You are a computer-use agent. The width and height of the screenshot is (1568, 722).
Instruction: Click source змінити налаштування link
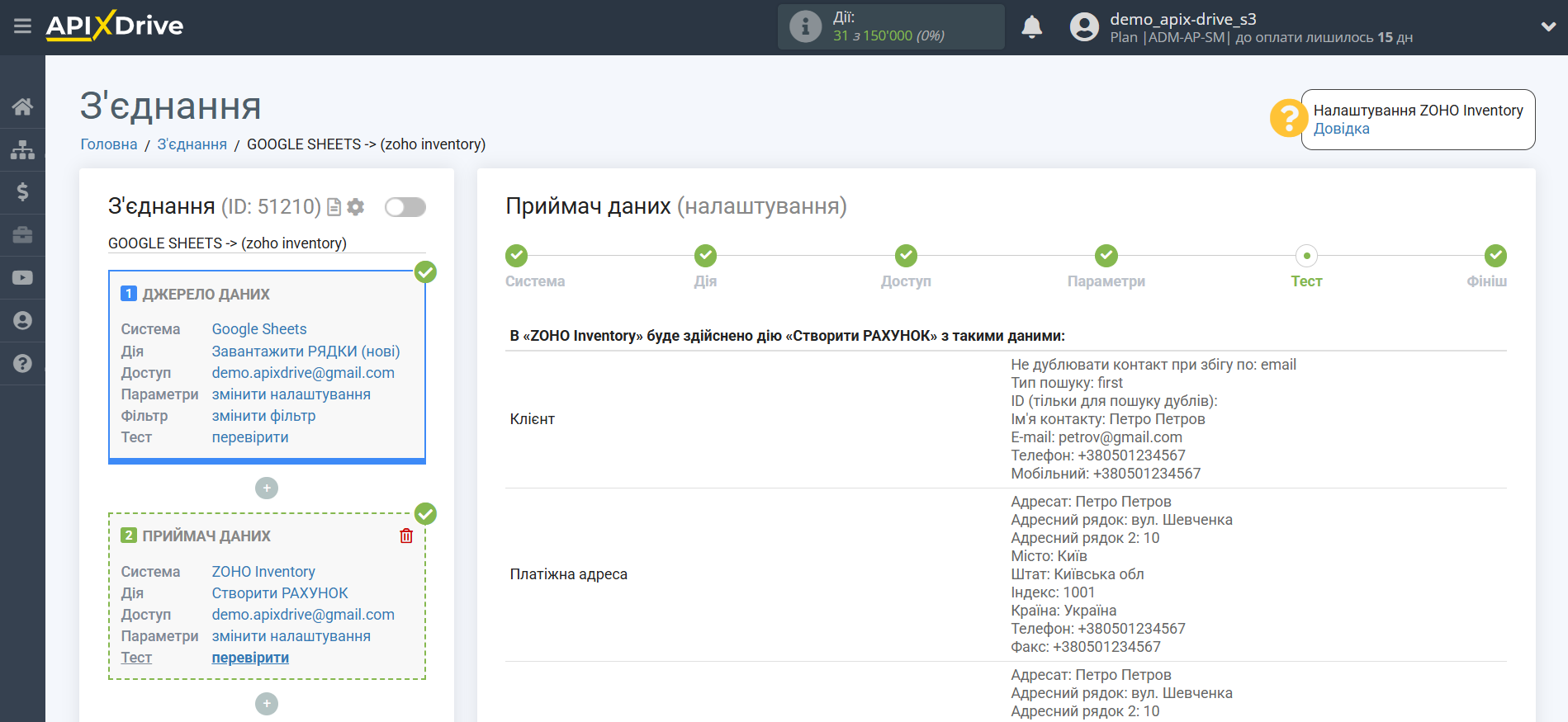tap(291, 394)
